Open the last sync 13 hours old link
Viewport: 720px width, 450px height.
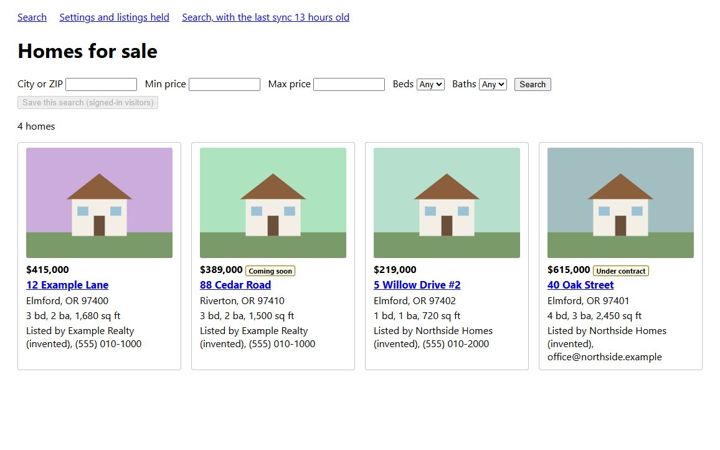click(x=265, y=17)
